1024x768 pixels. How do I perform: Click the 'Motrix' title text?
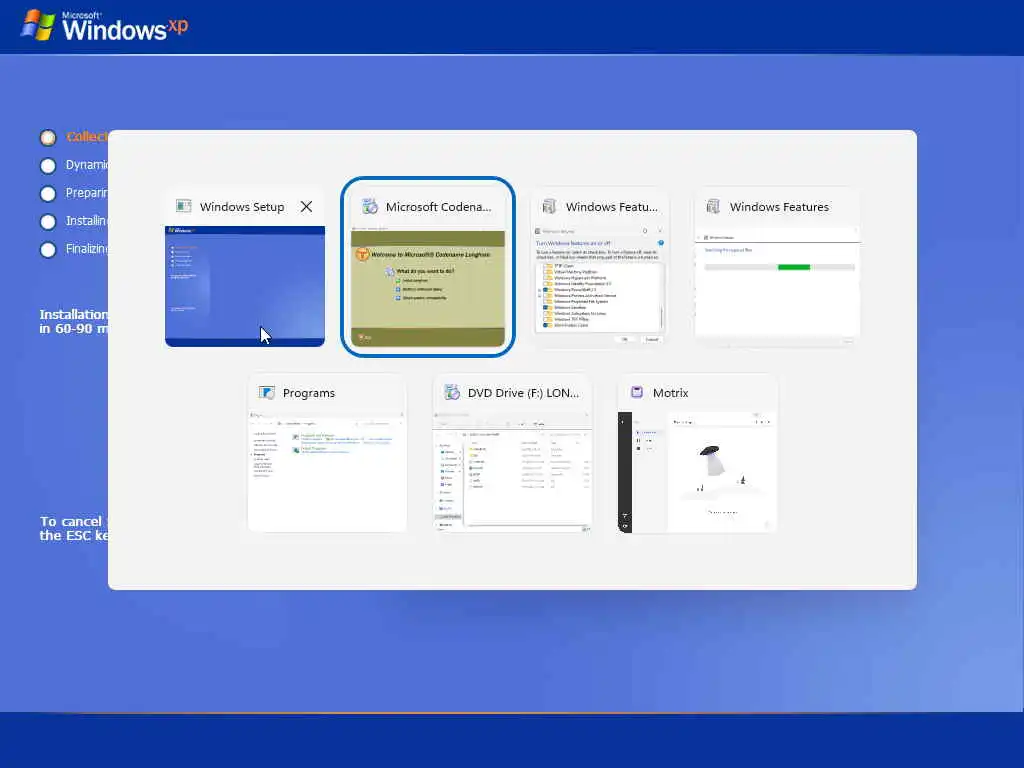click(x=671, y=393)
